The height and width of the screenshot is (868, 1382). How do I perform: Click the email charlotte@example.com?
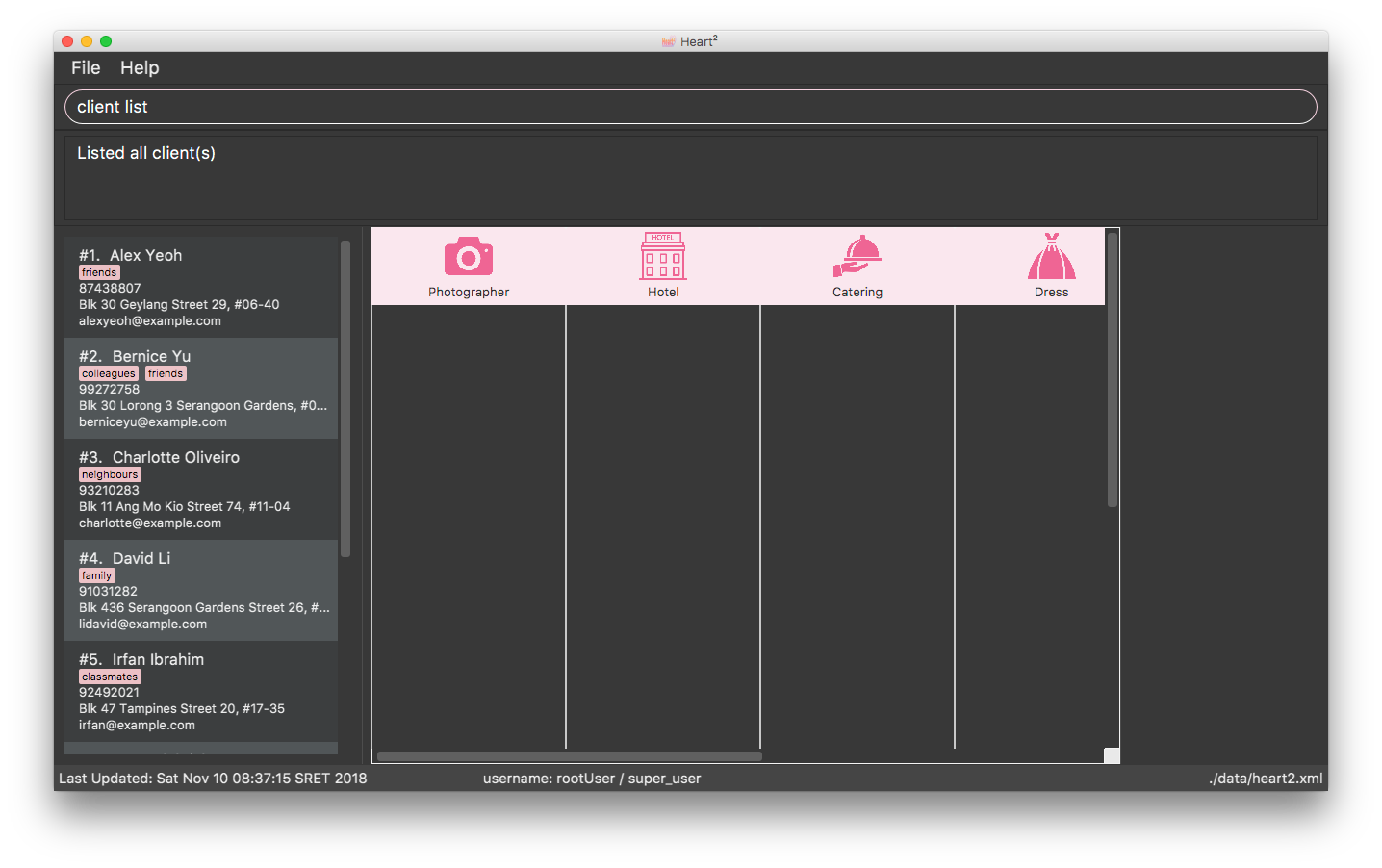coord(150,523)
